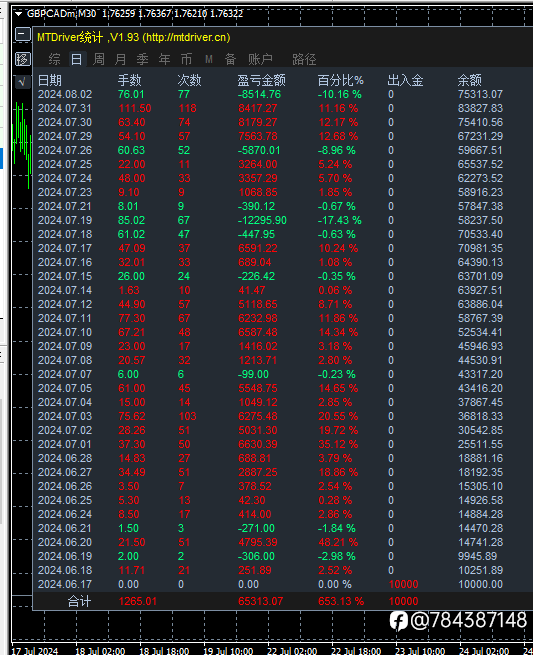Click the percentage 14.34 %
533x655 pixels.
[338, 333]
